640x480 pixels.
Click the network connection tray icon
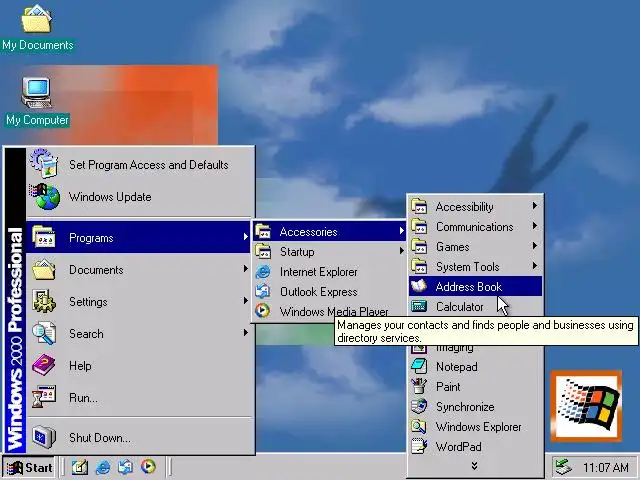pyautogui.click(x=564, y=467)
